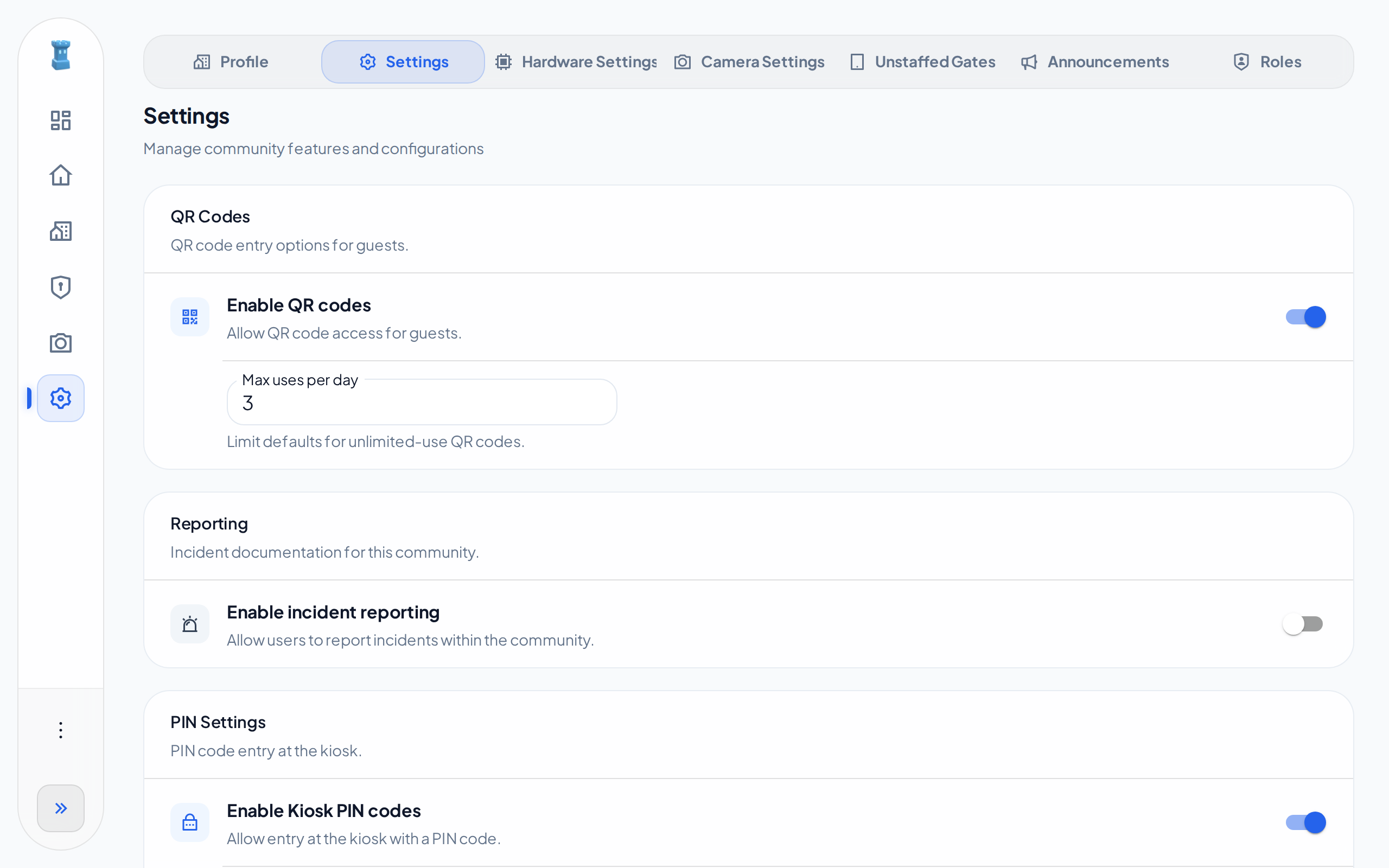Click 'QR code entry options for guests.' text

(x=289, y=245)
